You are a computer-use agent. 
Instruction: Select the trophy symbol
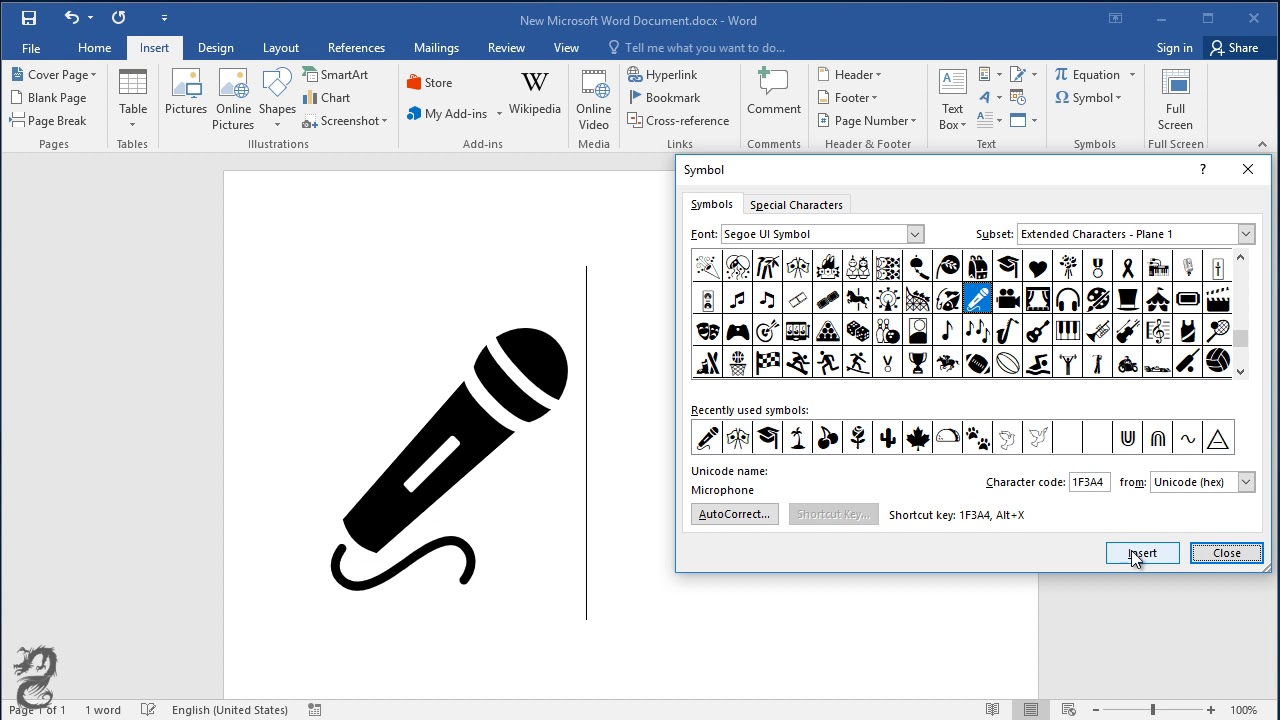tap(918, 362)
